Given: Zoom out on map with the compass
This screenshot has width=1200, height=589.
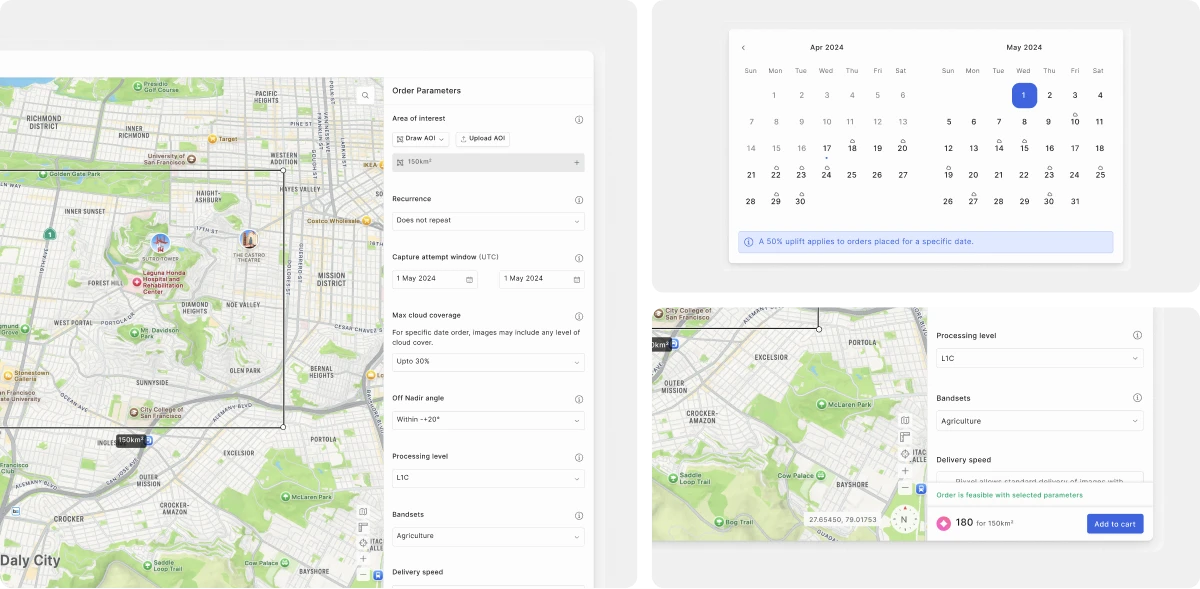Looking at the screenshot, I should (905, 488).
